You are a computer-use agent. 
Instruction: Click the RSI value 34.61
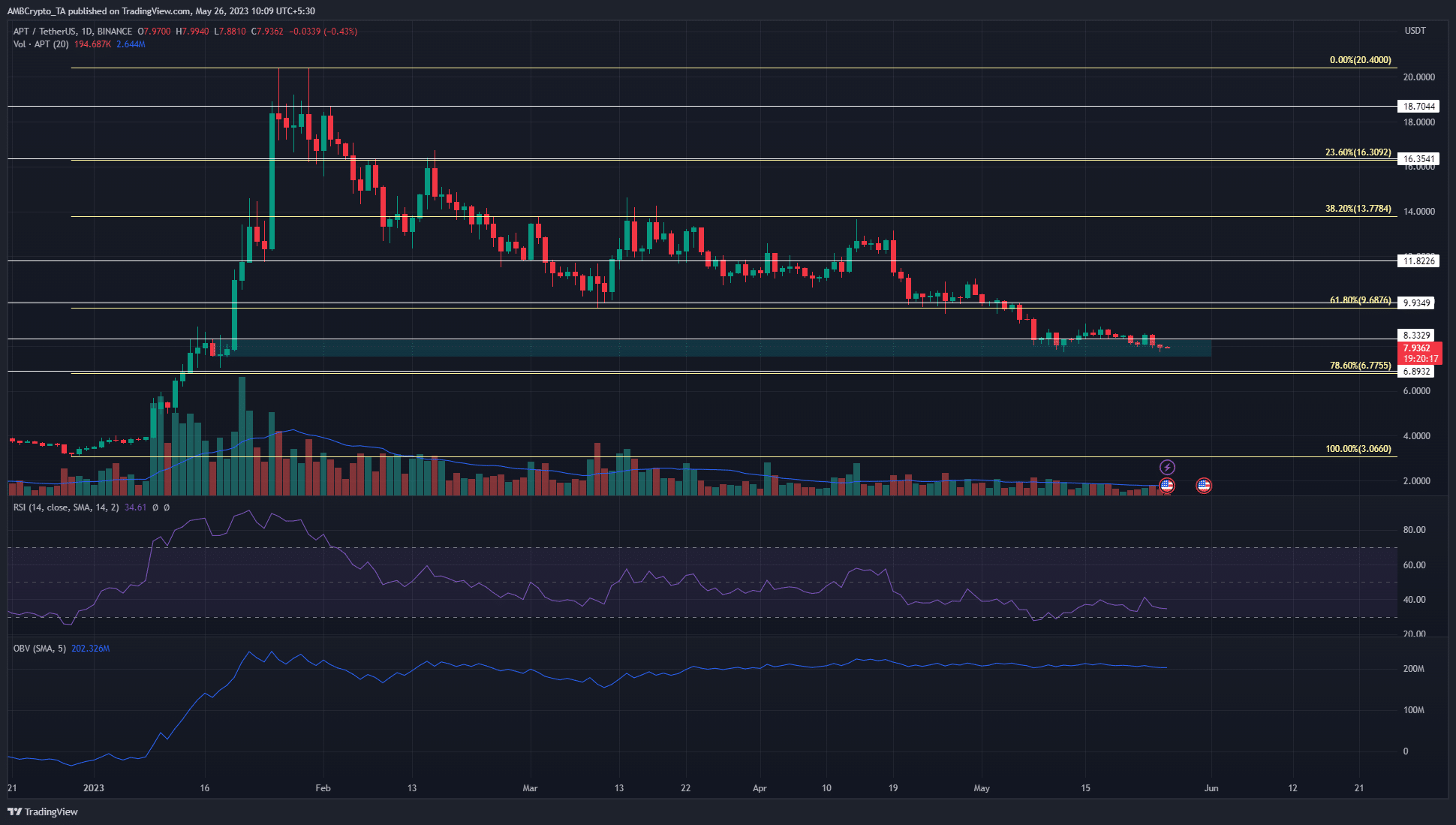tap(136, 507)
